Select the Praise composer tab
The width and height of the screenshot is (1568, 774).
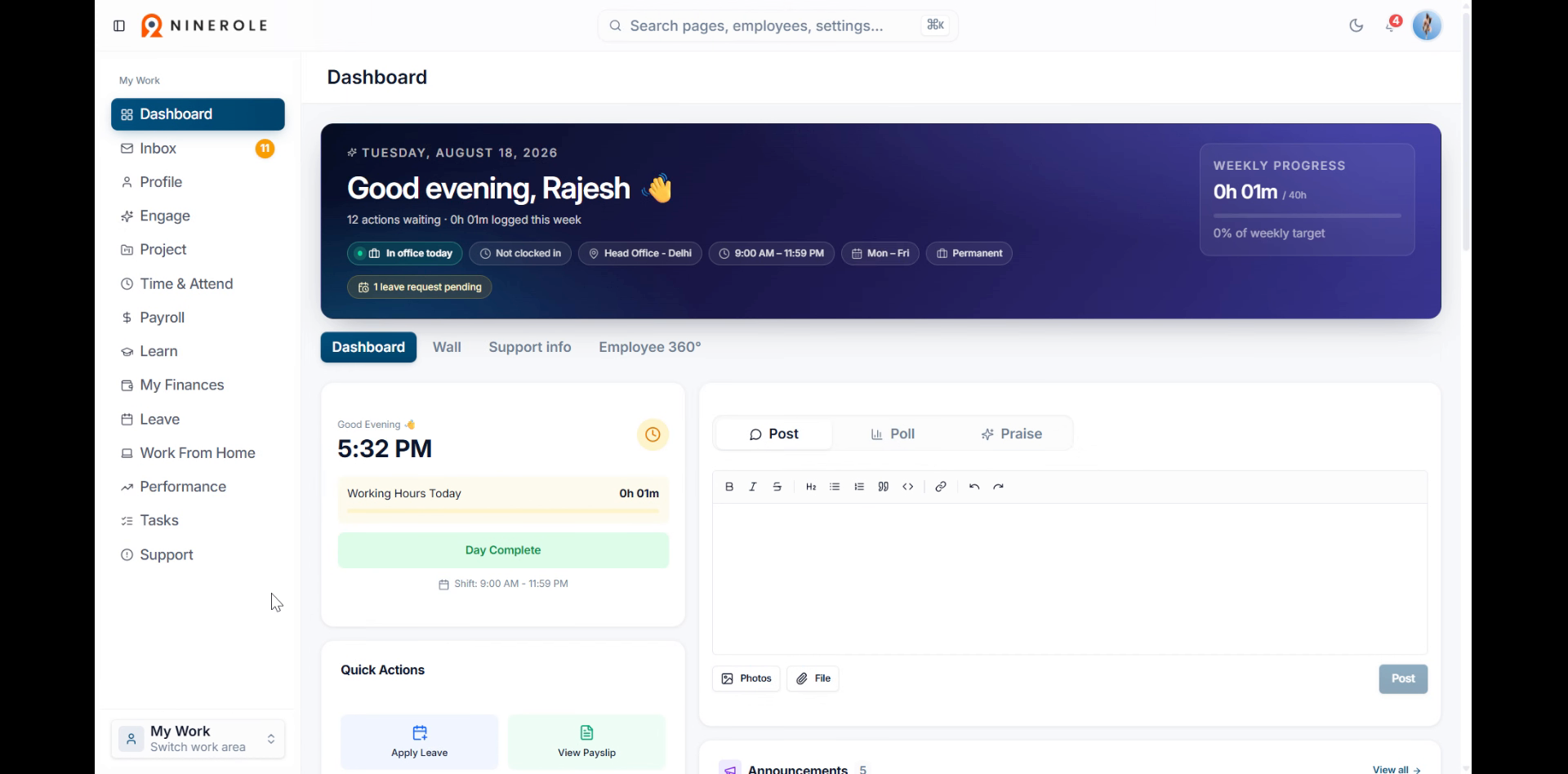click(1011, 434)
